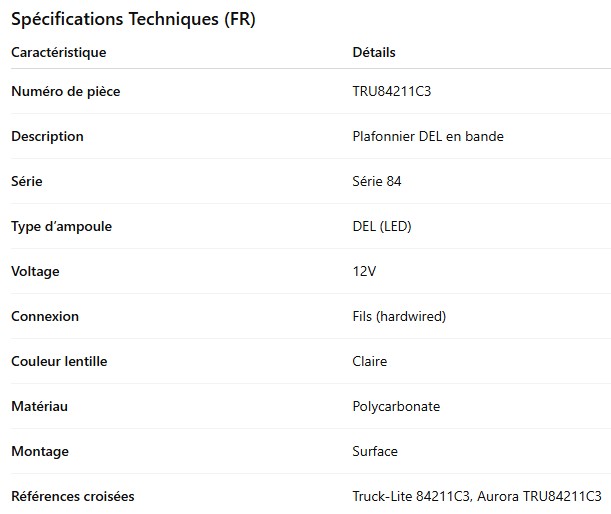
Task: Click the part number value TRU84211C3
Action: [392, 92]
